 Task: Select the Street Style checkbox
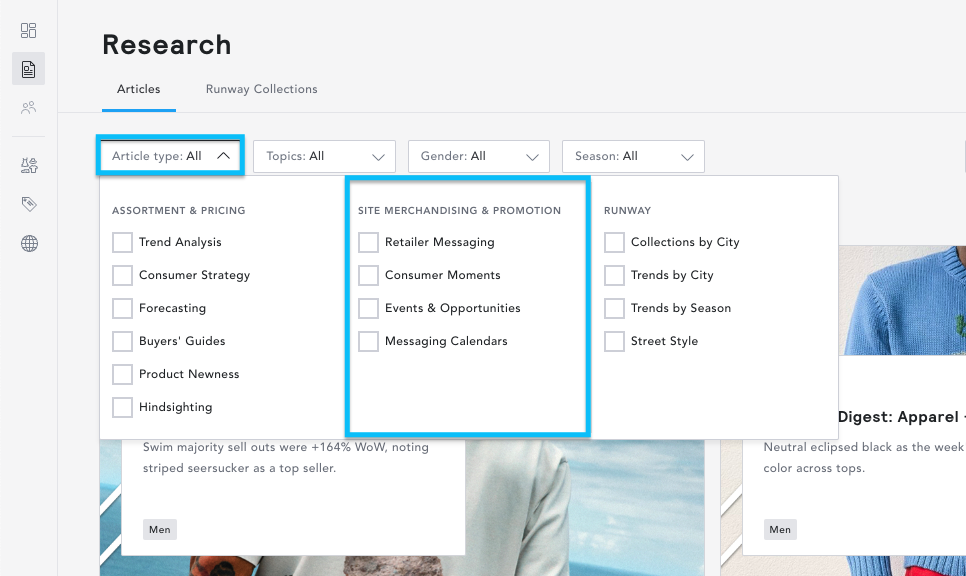[x=614, y=341]
